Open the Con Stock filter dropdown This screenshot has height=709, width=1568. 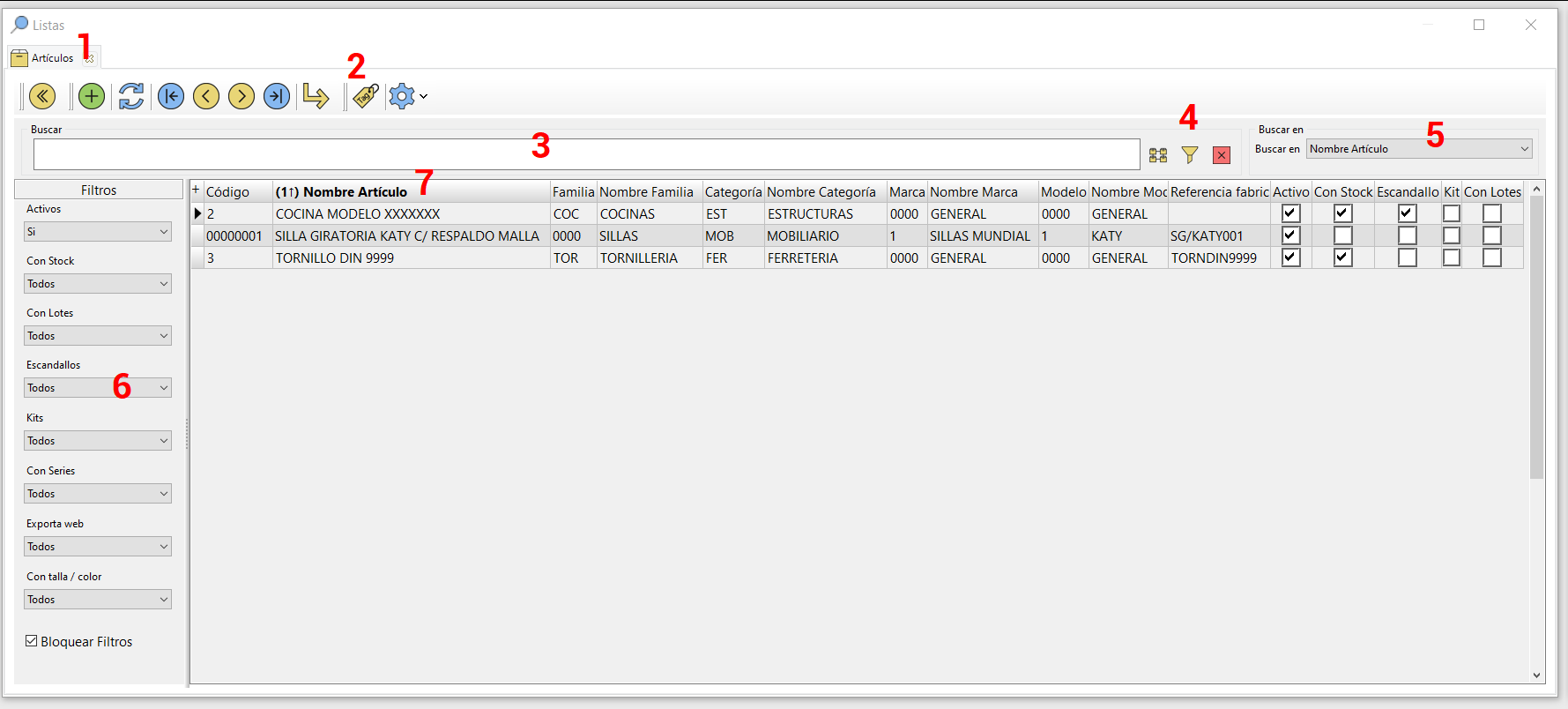point(98,284)
